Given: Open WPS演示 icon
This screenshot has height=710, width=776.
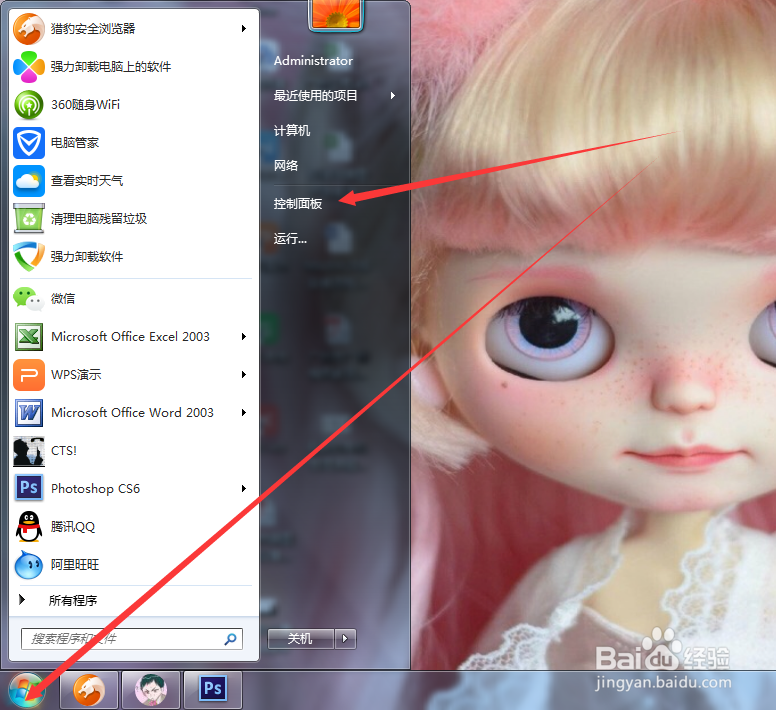Looking at the screenshot, I should (29, 375).
